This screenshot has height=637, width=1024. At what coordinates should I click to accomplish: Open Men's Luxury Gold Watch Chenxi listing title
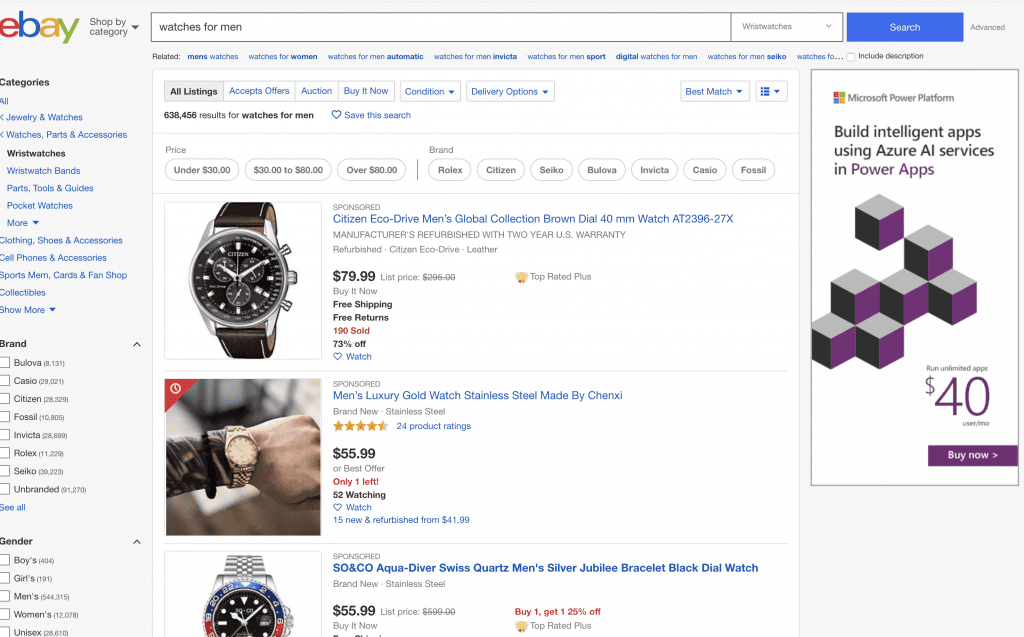point(477,395)
